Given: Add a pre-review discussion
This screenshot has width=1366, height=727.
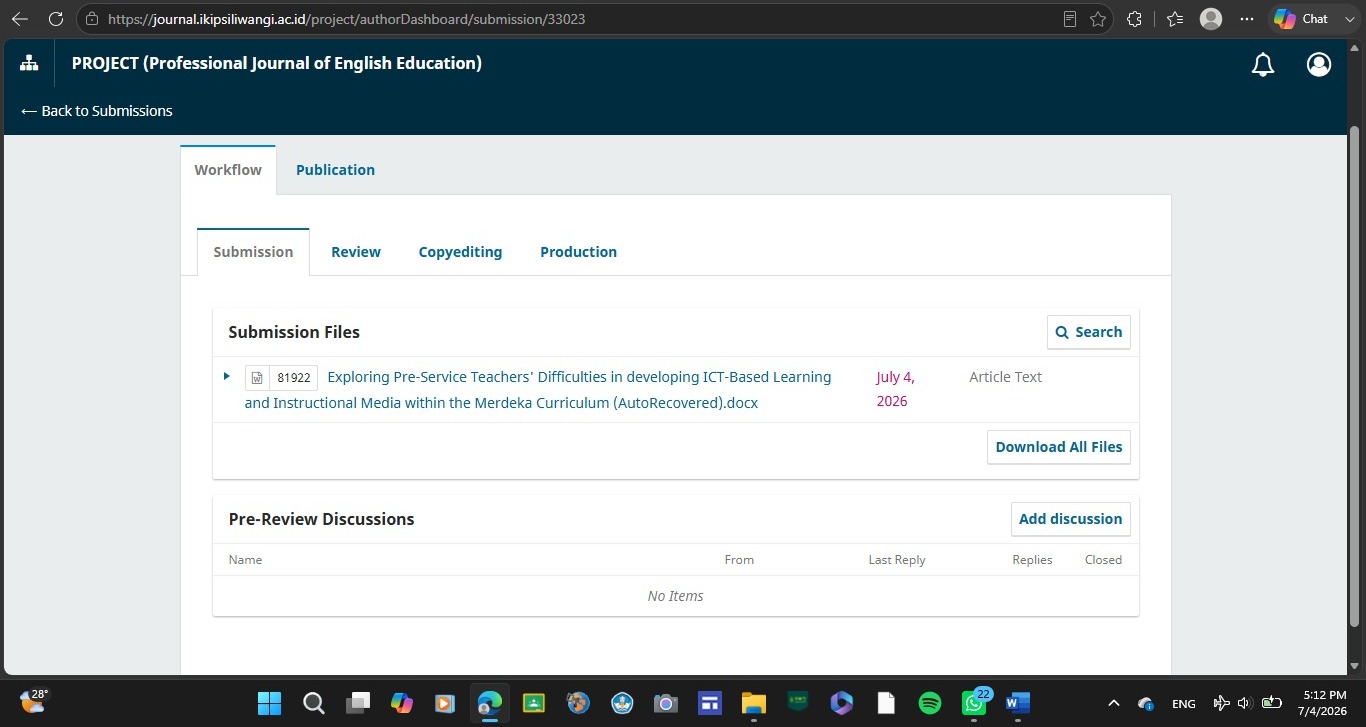Looking at the screenshot, I should pyautogui.click(x=1070, y=519).
